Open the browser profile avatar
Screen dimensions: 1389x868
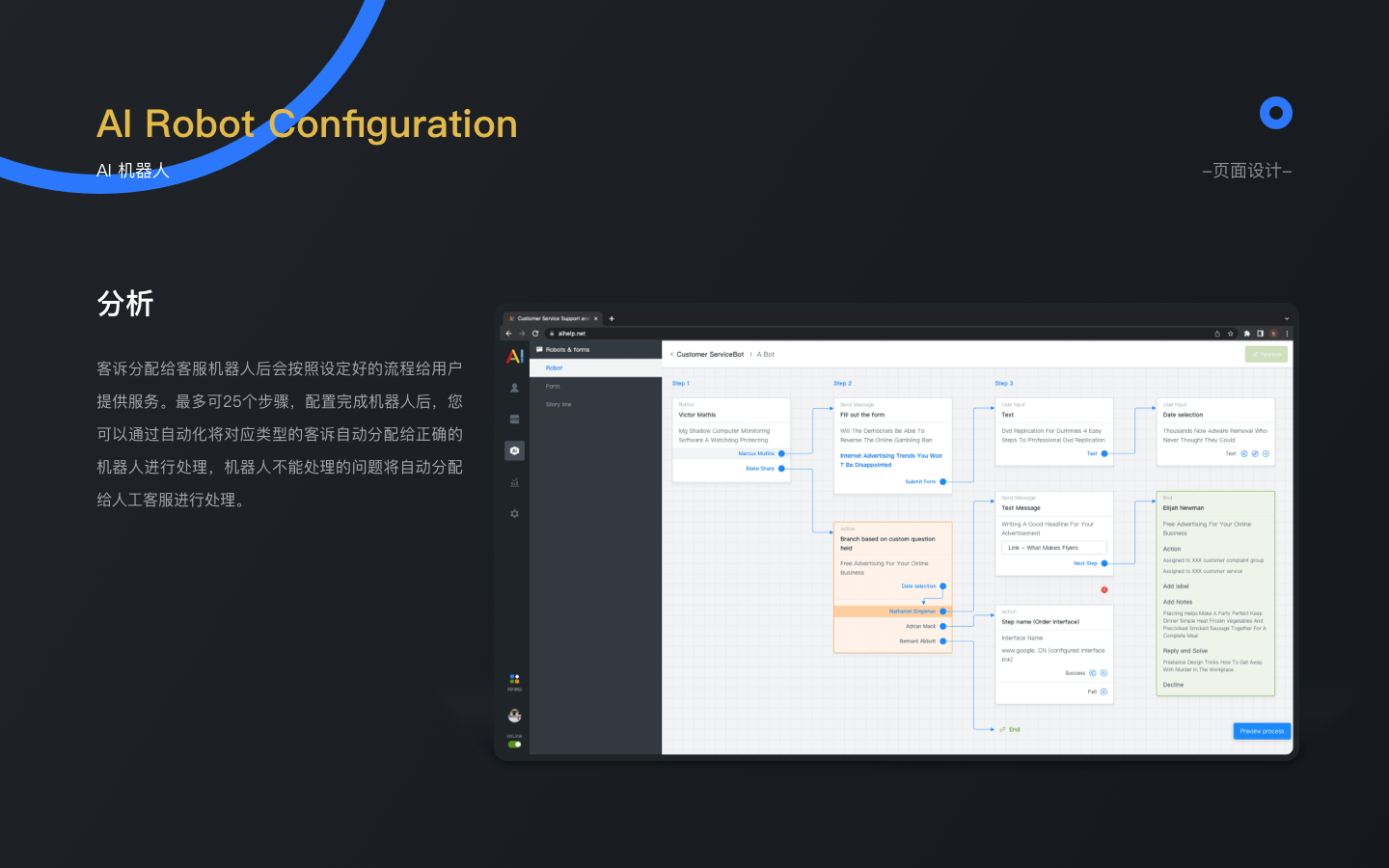tap(1273, 334)
